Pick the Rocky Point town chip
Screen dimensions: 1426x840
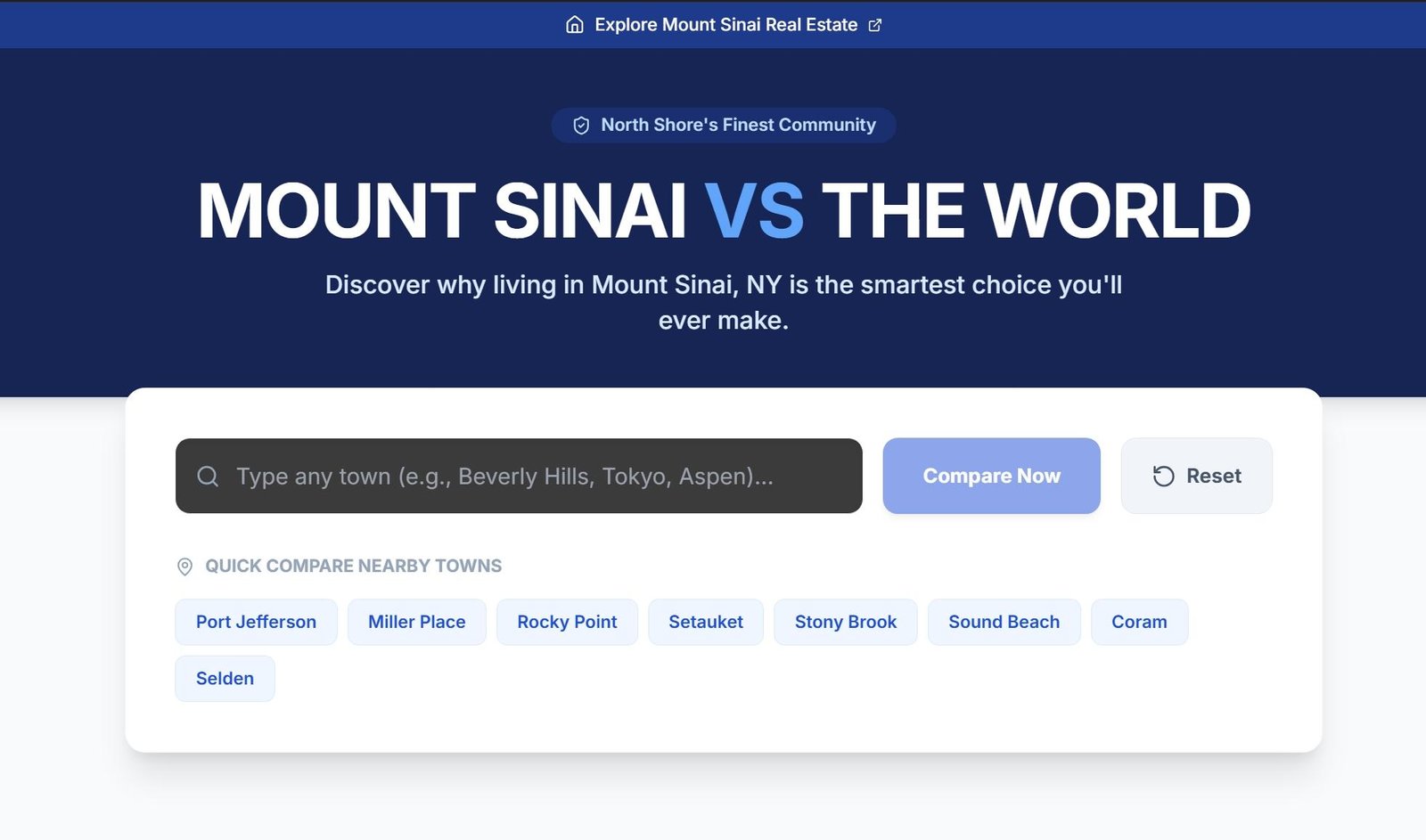[567, 622]
